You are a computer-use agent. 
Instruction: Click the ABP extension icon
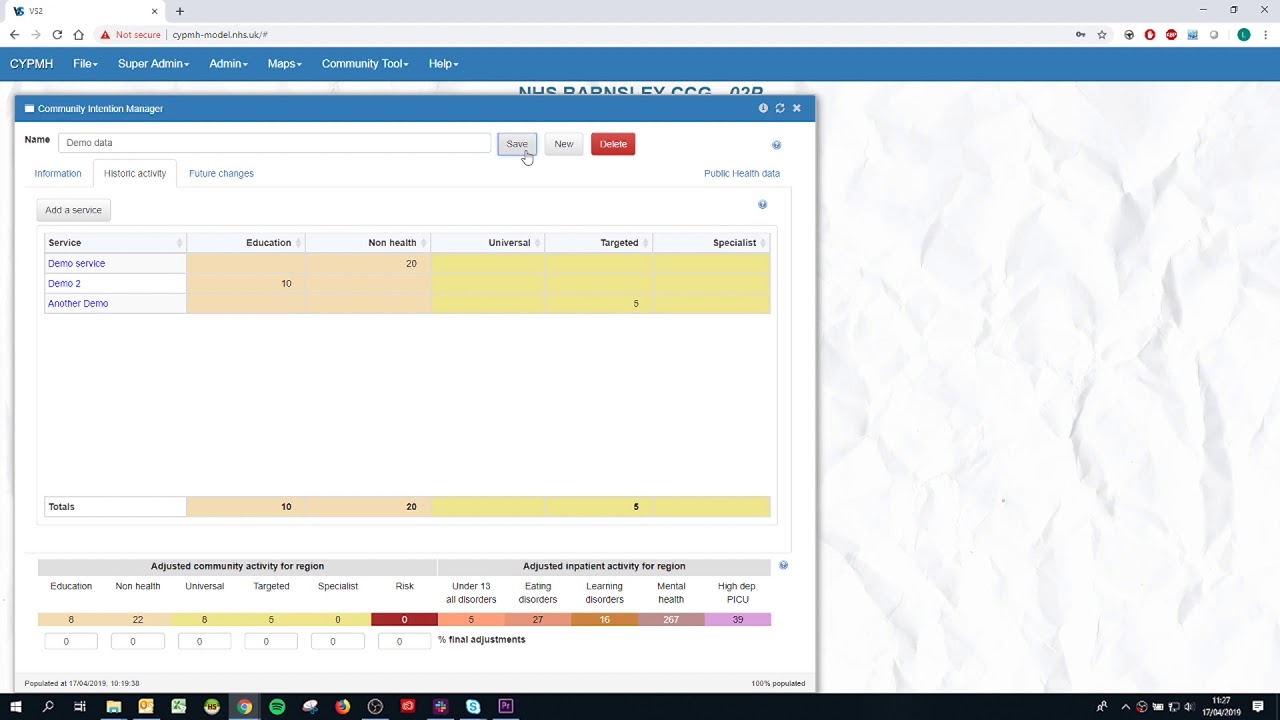[x=1171, y=35]
